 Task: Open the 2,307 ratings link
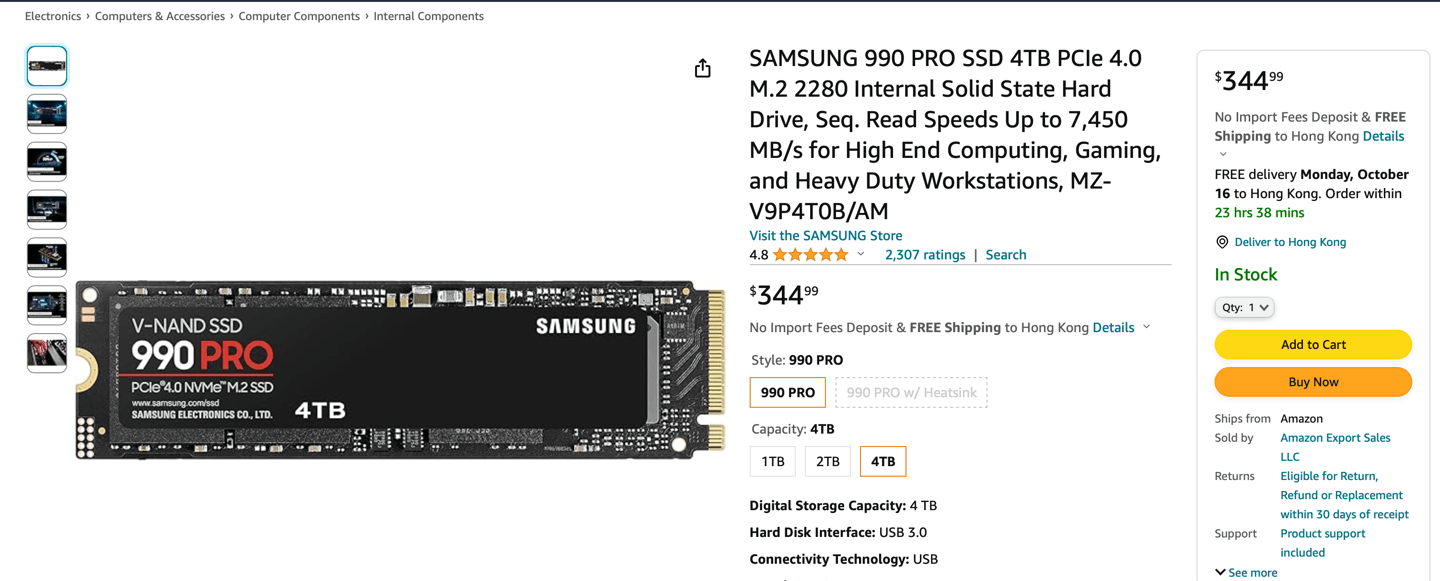point(924,254)
